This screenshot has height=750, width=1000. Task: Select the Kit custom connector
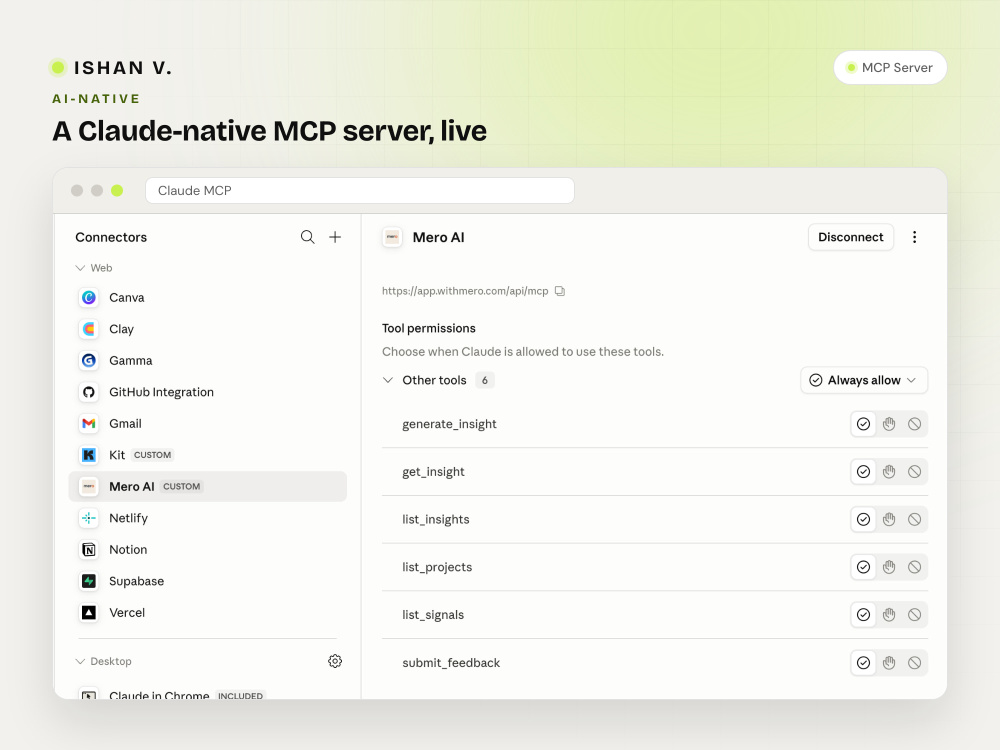point(207,455)
